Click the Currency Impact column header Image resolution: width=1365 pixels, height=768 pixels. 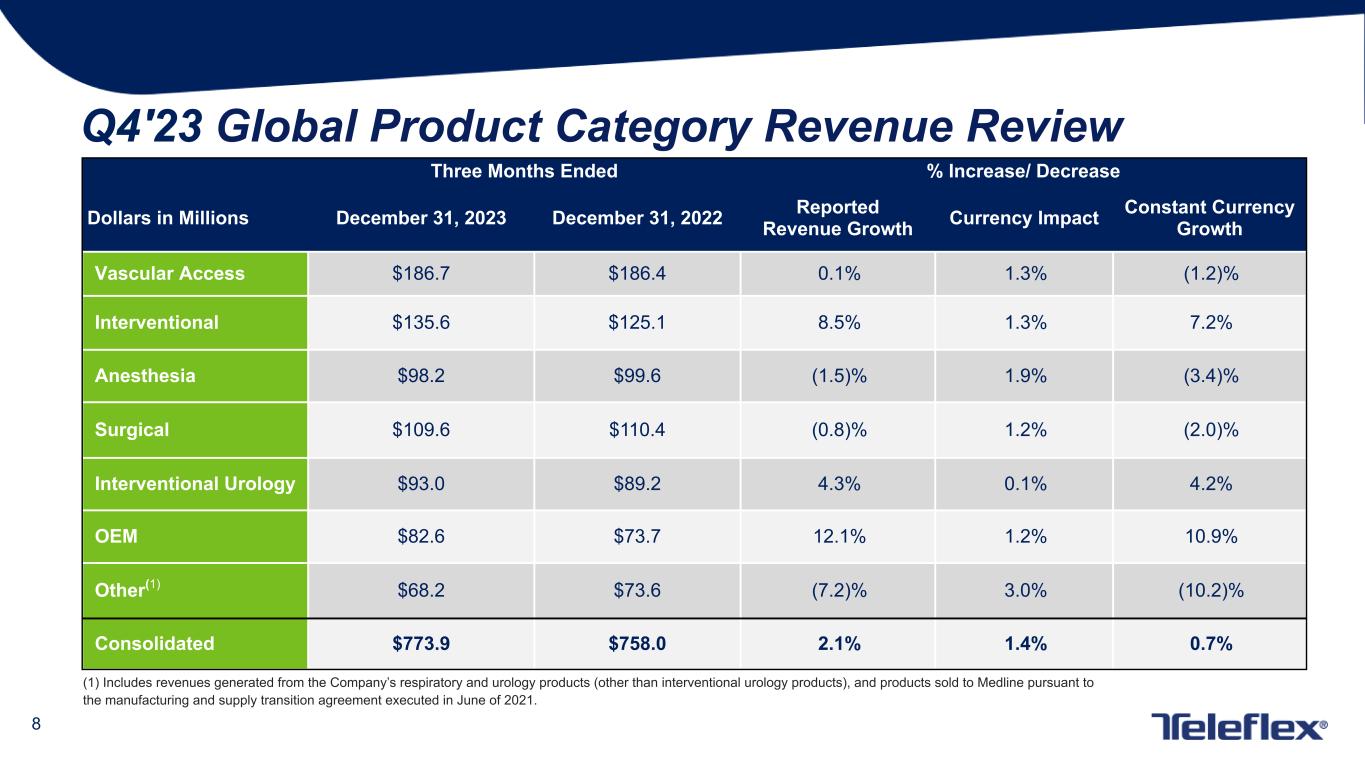tap(1023, 218)
